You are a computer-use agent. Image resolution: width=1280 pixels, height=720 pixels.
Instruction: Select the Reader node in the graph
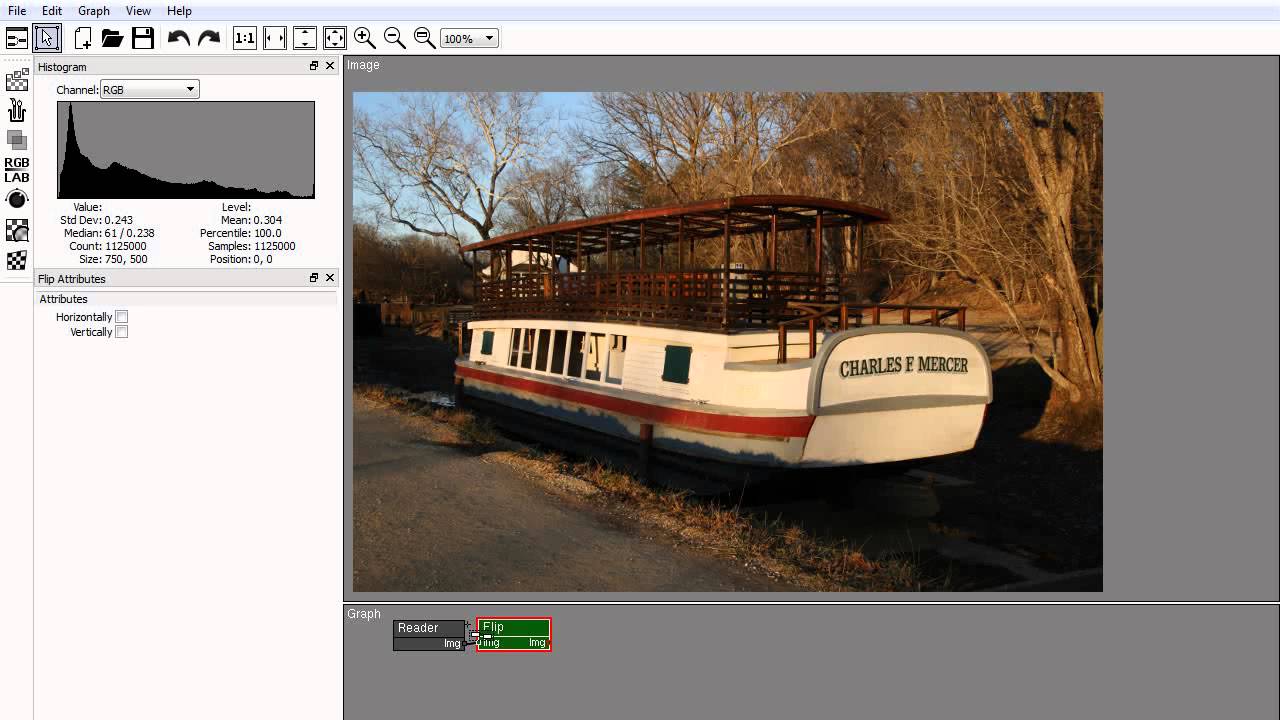[x=429, y=635]
